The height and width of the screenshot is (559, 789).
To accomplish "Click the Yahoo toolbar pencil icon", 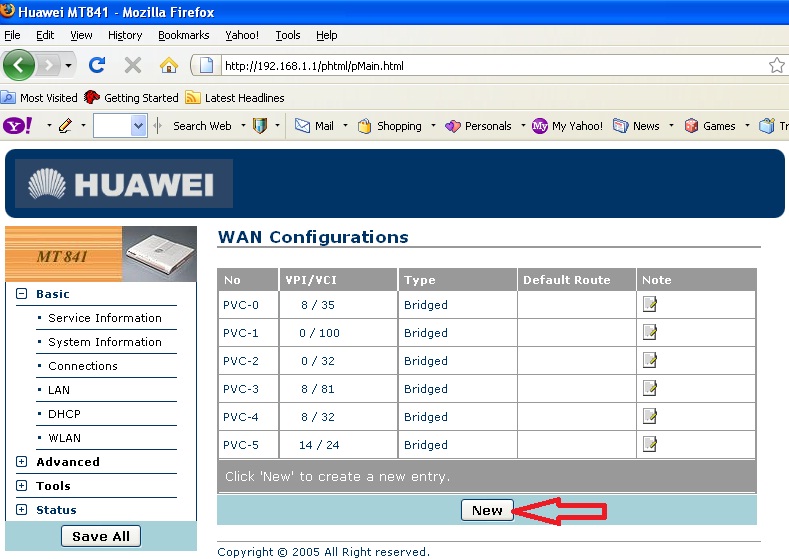I will point(65,125).
